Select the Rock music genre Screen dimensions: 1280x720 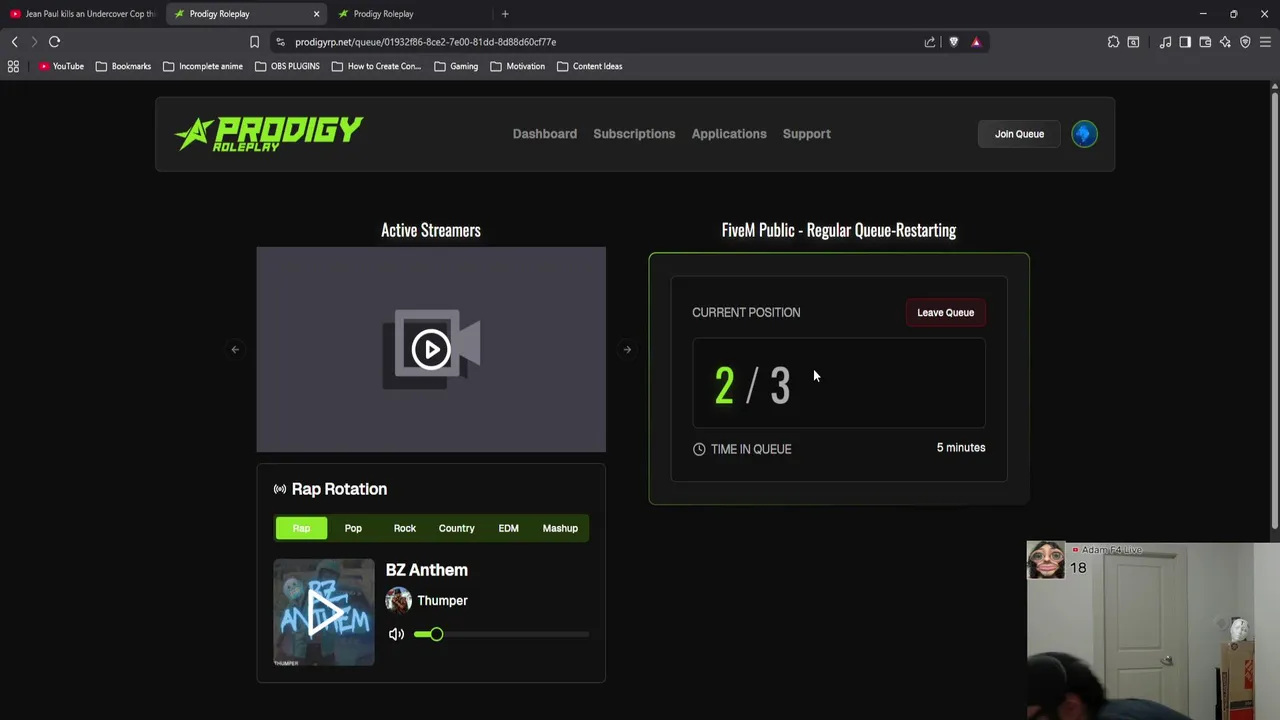pos(405,528)
